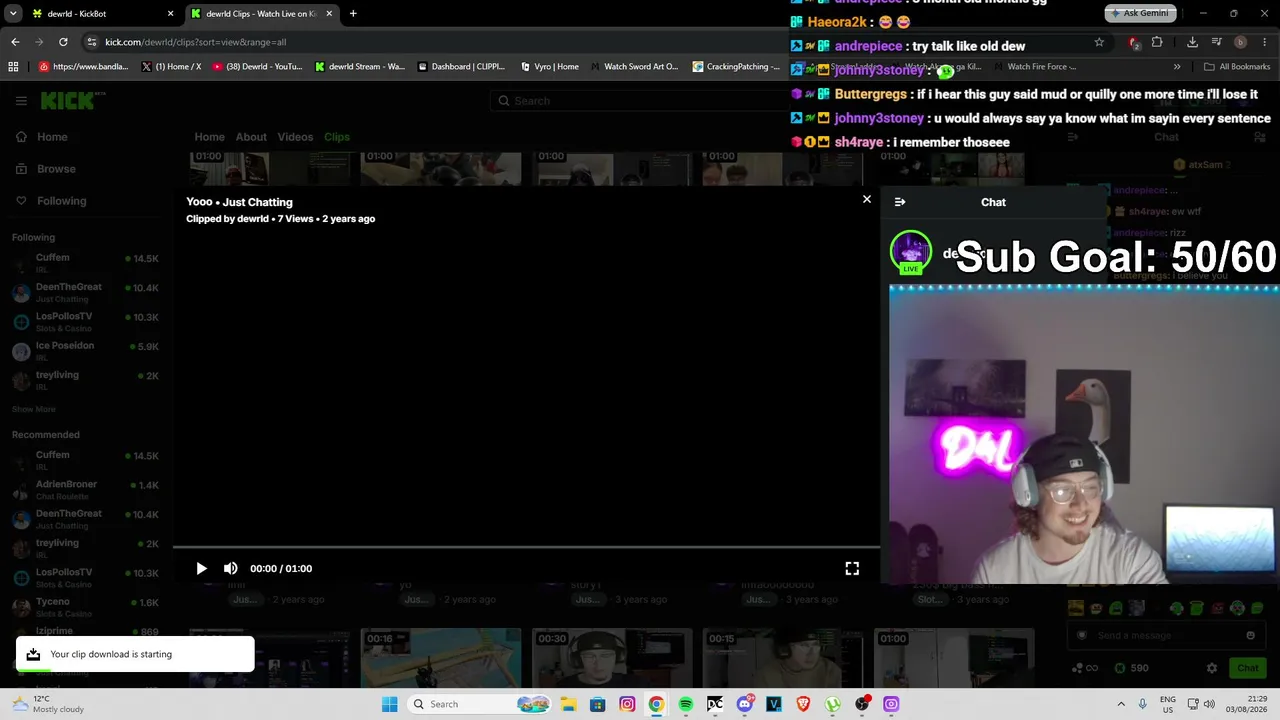The image size is (1280, 720).
Task: Click the Windows taskbar search box
Action: pos(479,704)
